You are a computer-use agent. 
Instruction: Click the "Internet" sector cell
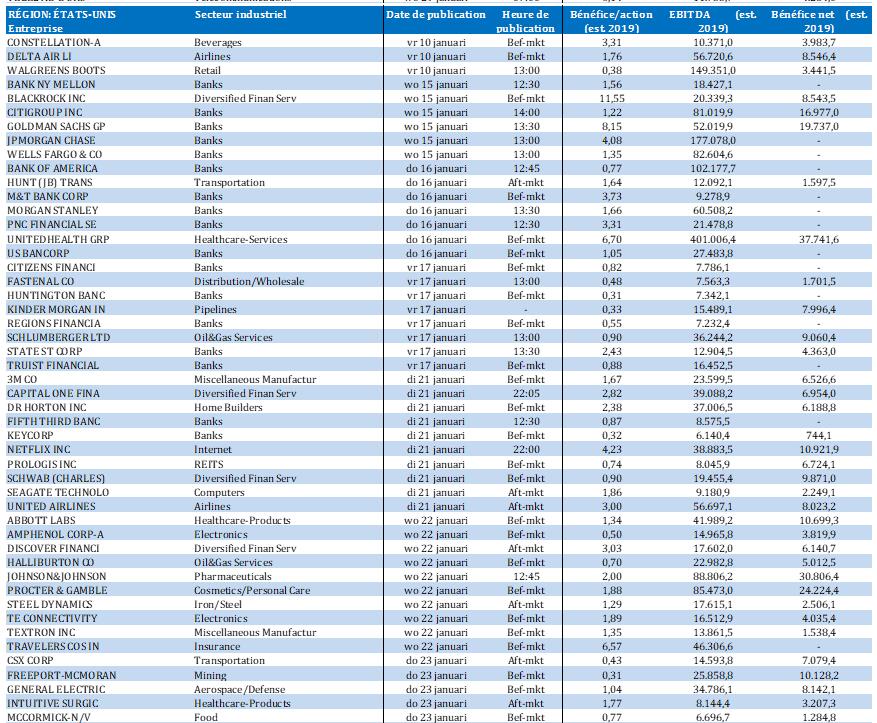[x=213, y=449]
